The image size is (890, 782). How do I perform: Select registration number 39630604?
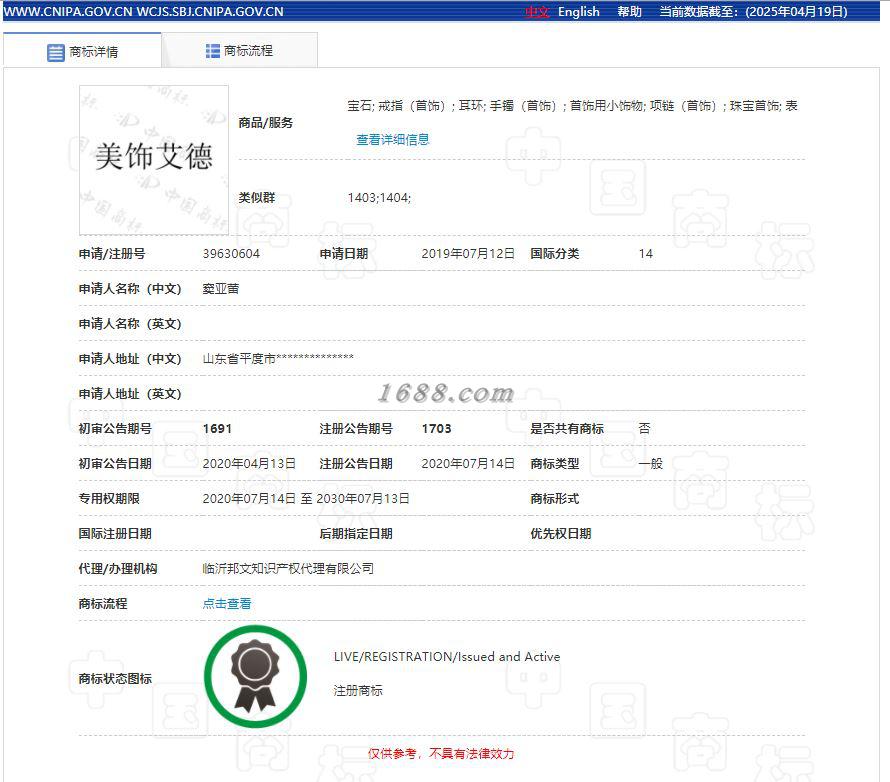(231, 254)
